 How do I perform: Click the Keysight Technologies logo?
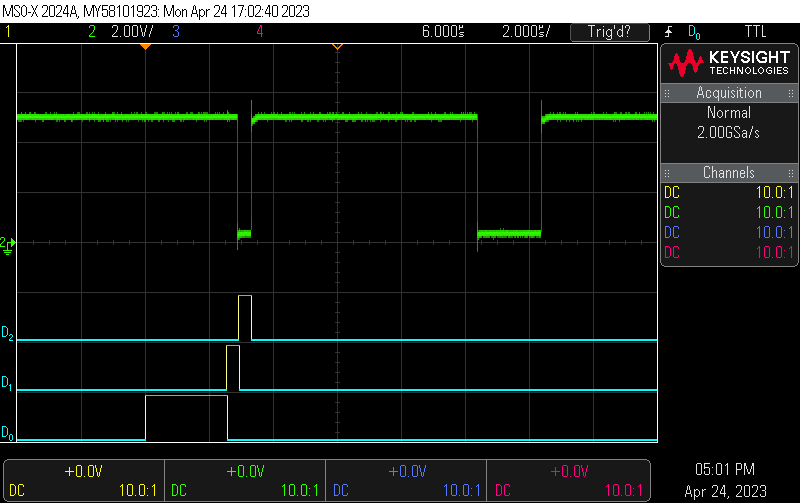coord(729,63)
